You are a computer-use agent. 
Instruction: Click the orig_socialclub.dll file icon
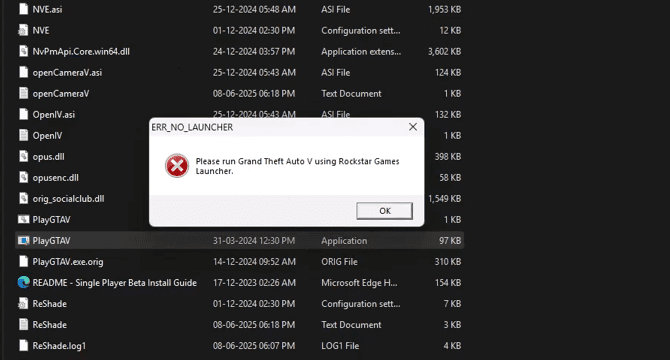[24, 198]
